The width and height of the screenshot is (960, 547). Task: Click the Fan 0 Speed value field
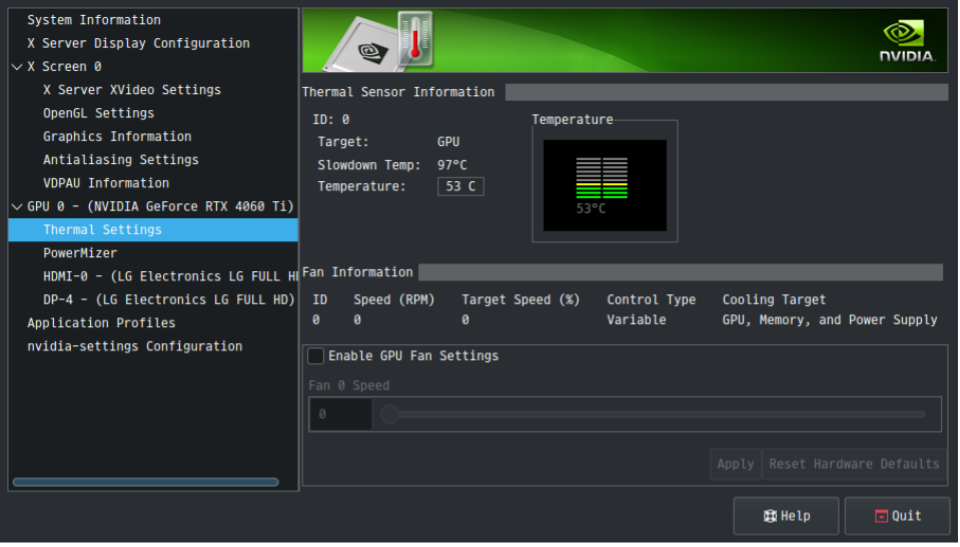[x=340, y=414]
